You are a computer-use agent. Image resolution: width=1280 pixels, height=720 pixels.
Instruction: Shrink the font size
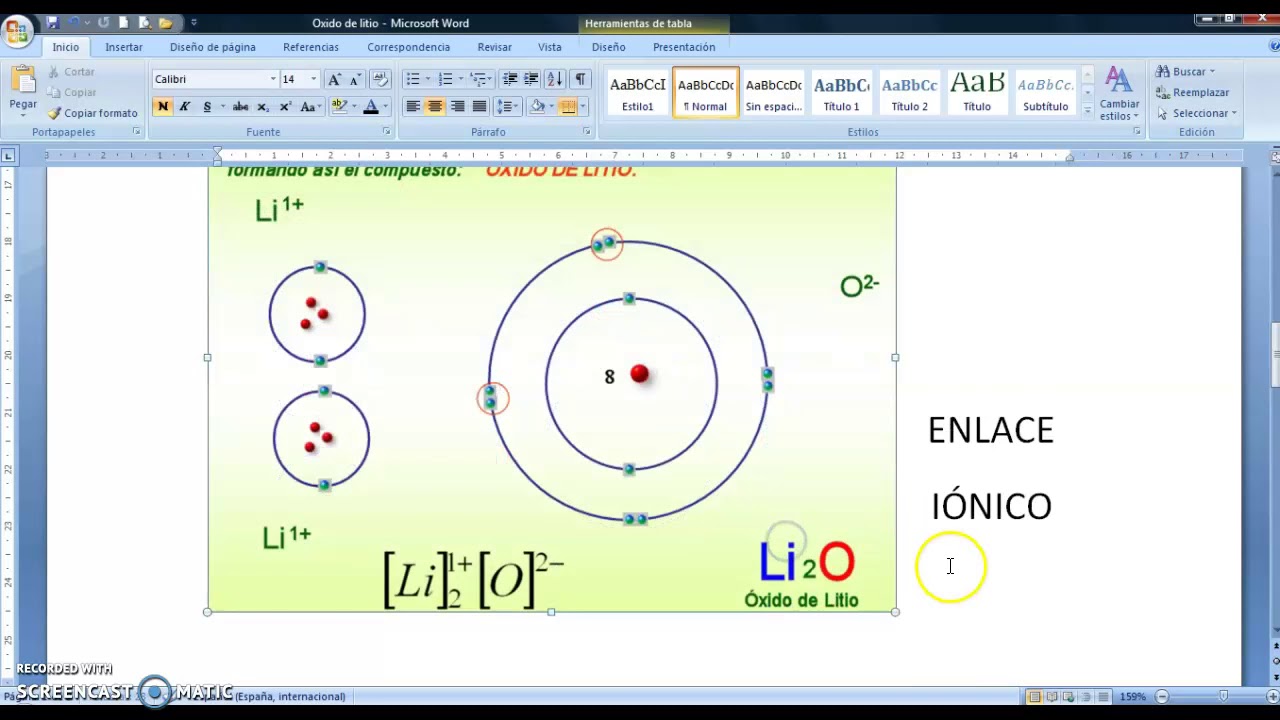[x=354, y=79]
